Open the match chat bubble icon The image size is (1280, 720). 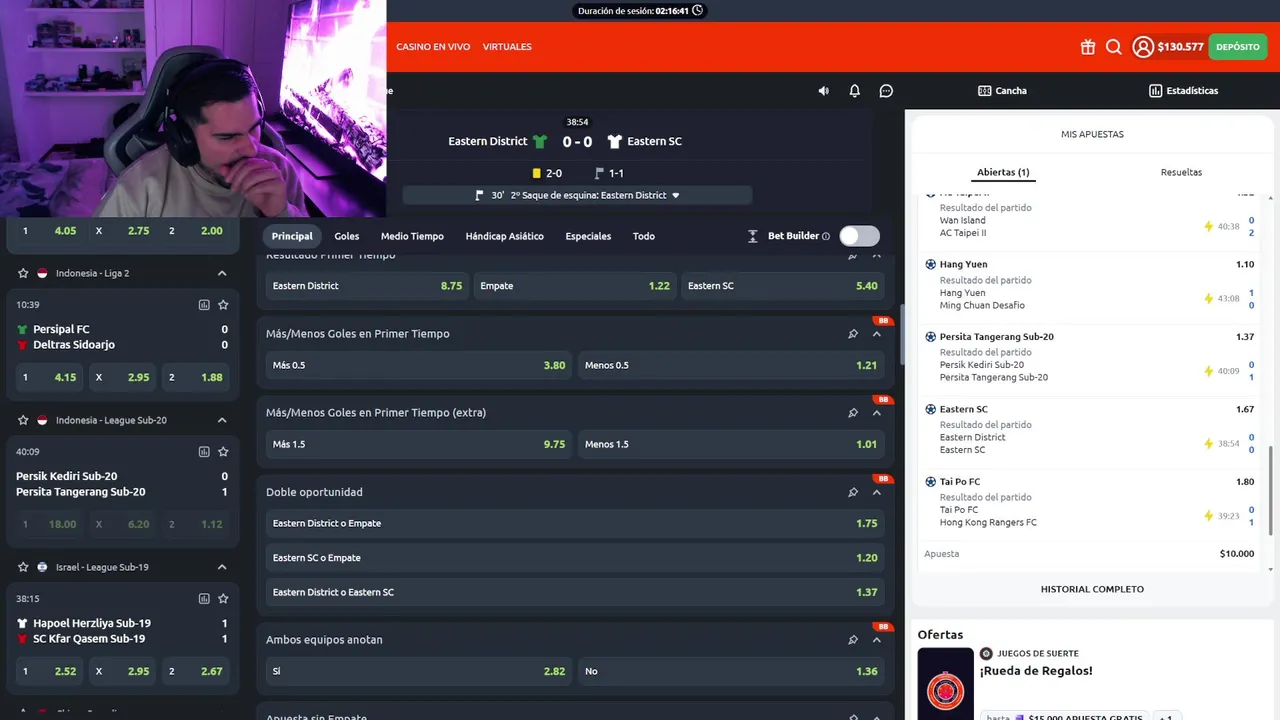click(886, 91)
